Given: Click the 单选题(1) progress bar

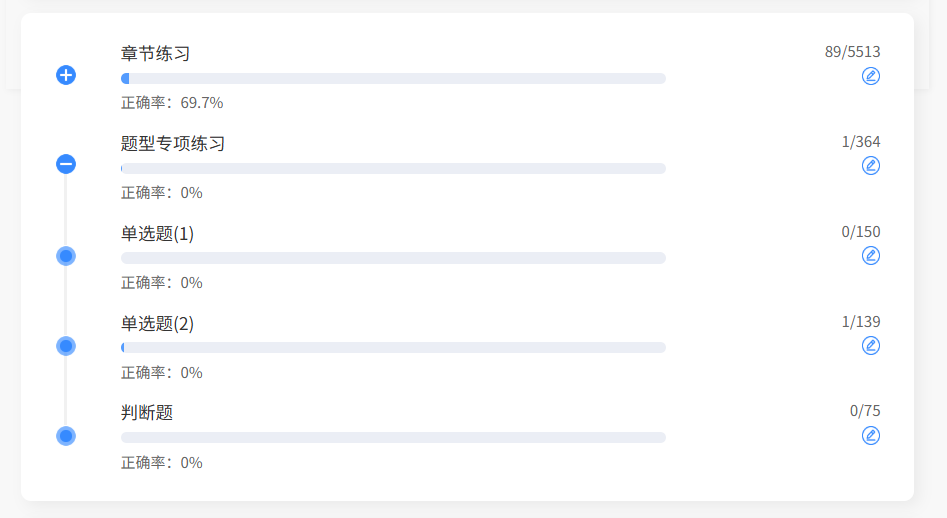Looking at the screenshot, I should (x=393, y=258).
